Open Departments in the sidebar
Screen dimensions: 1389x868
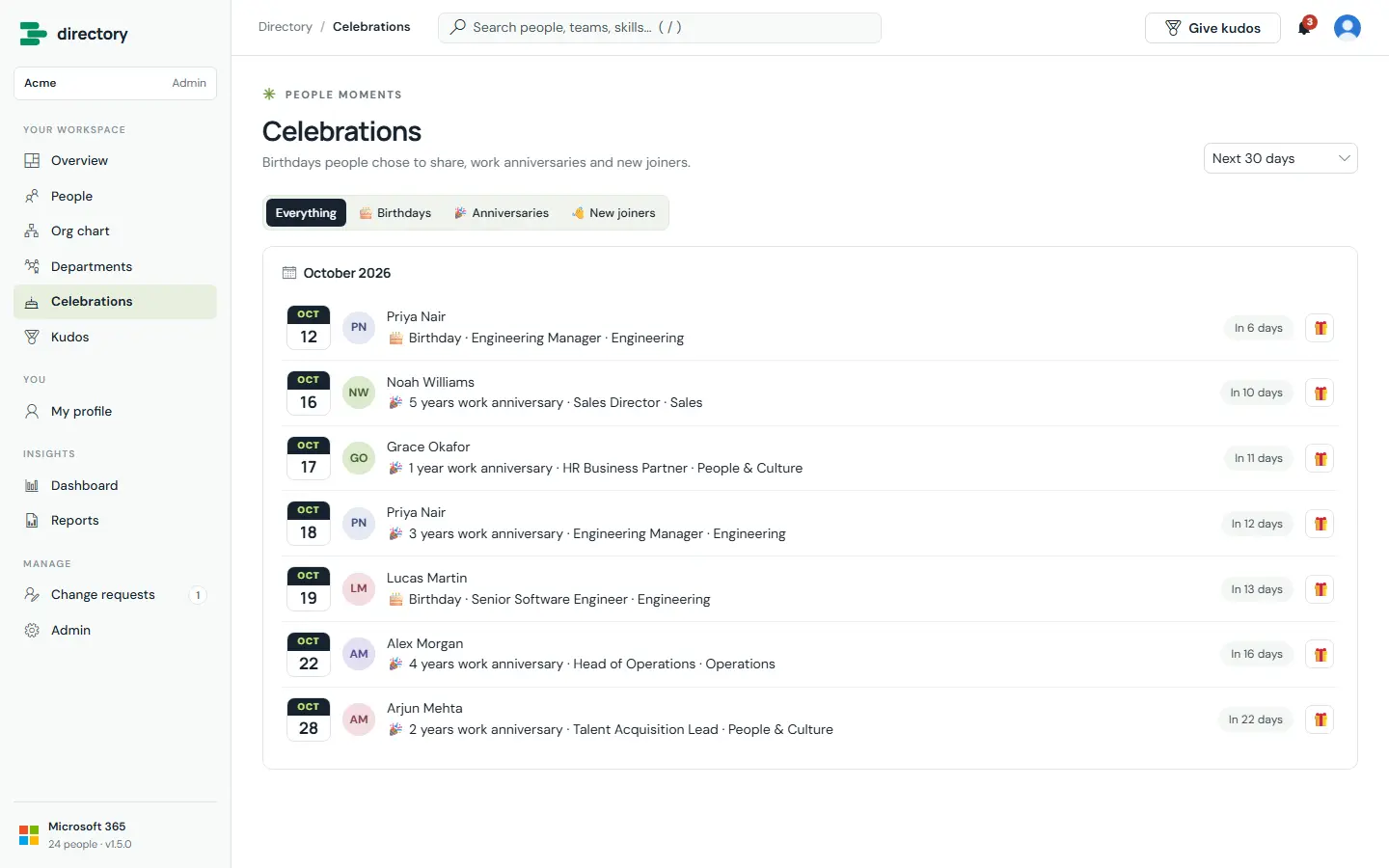pyautogui.click(x=115, y=266)
